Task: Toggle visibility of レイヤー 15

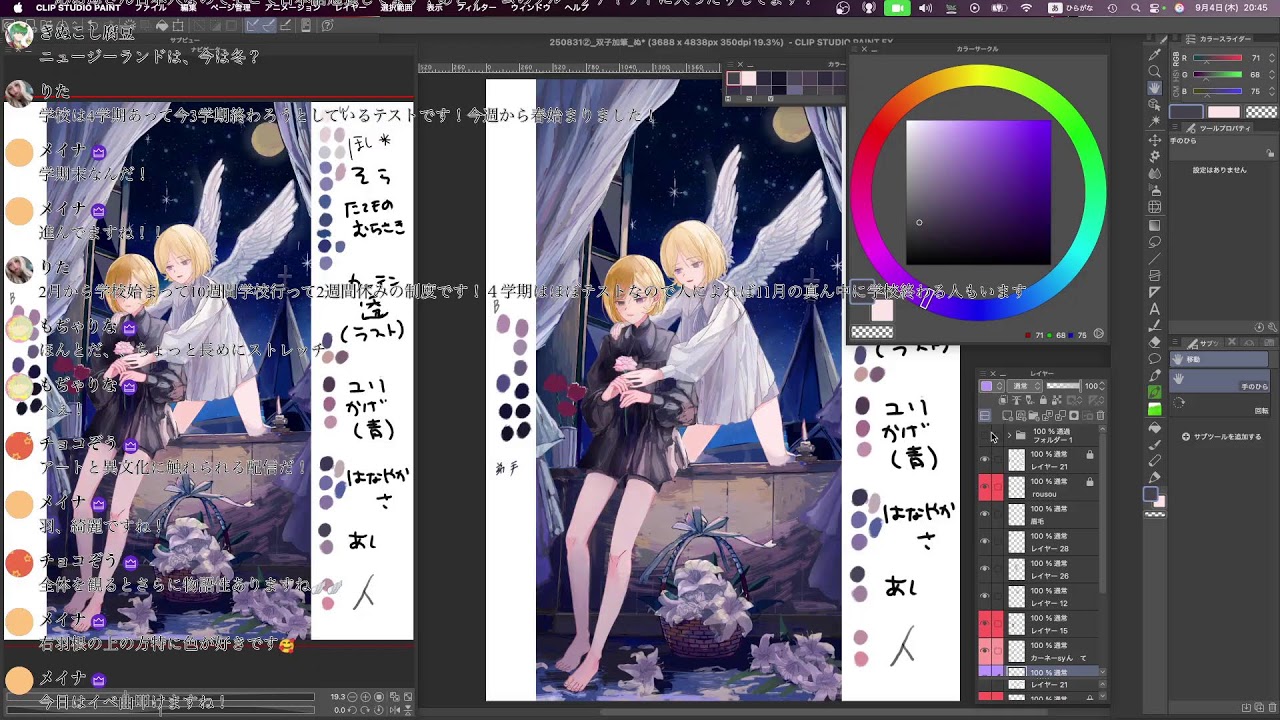Action: click(984, 624)
